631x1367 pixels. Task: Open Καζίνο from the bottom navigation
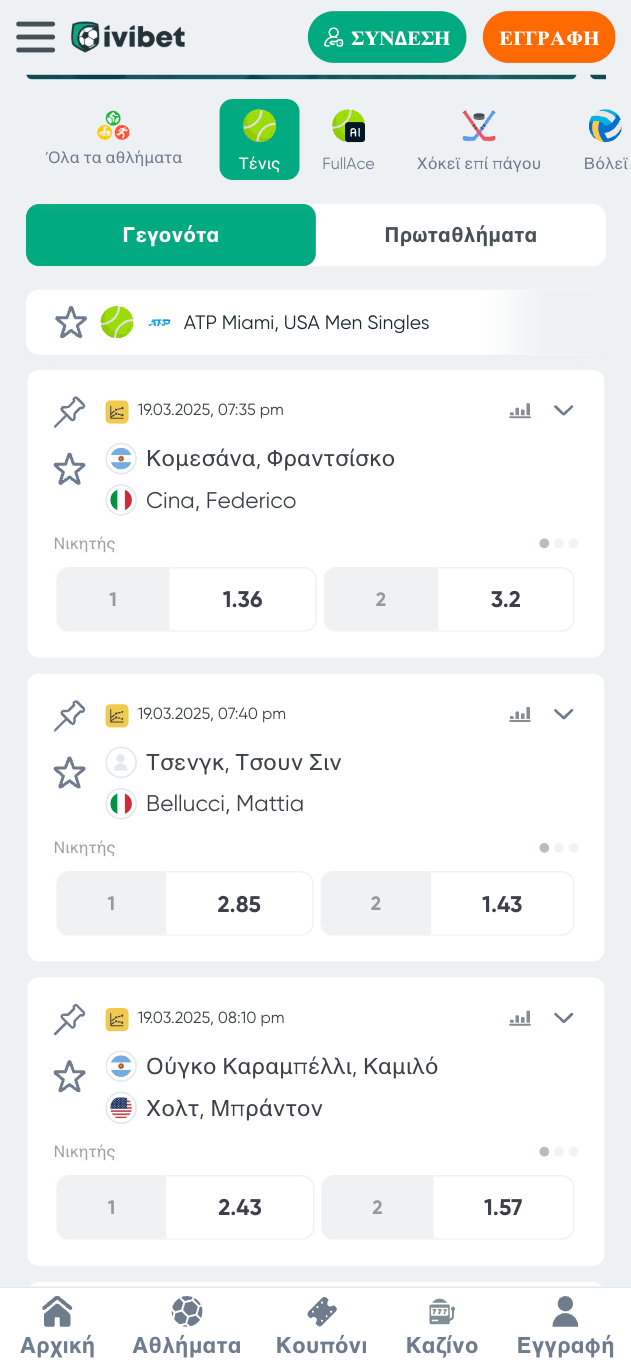442,1326
